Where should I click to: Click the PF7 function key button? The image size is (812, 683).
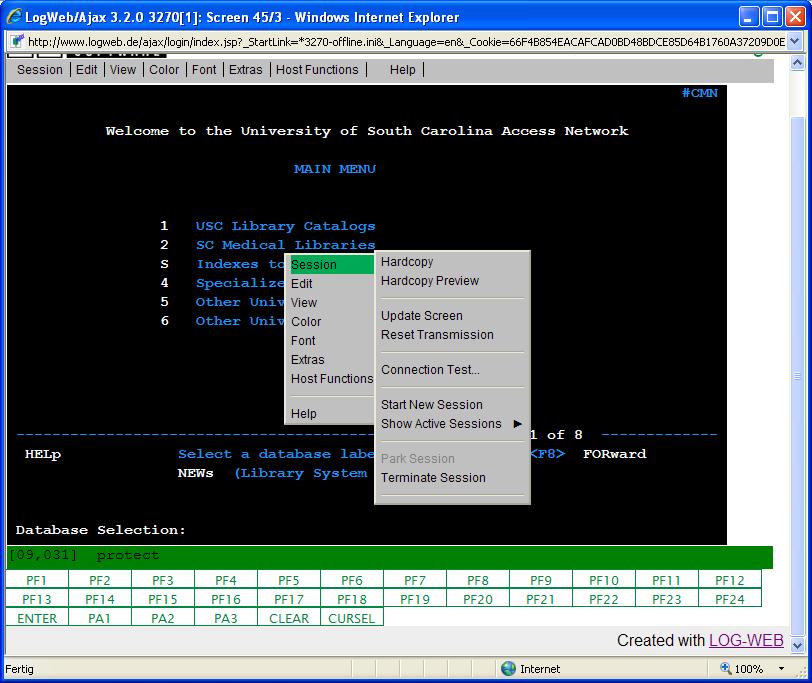pos(415,580)
